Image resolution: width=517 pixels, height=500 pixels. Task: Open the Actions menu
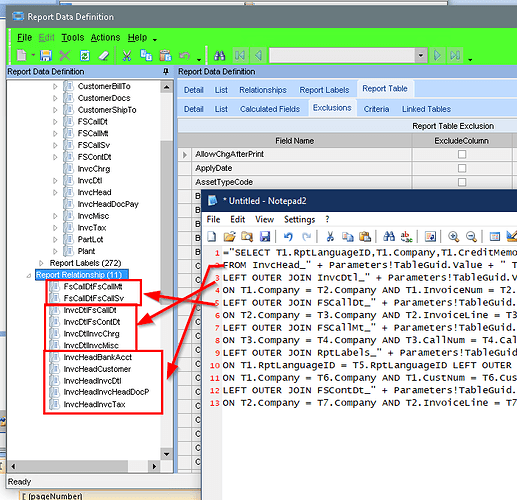pos(105,37)
